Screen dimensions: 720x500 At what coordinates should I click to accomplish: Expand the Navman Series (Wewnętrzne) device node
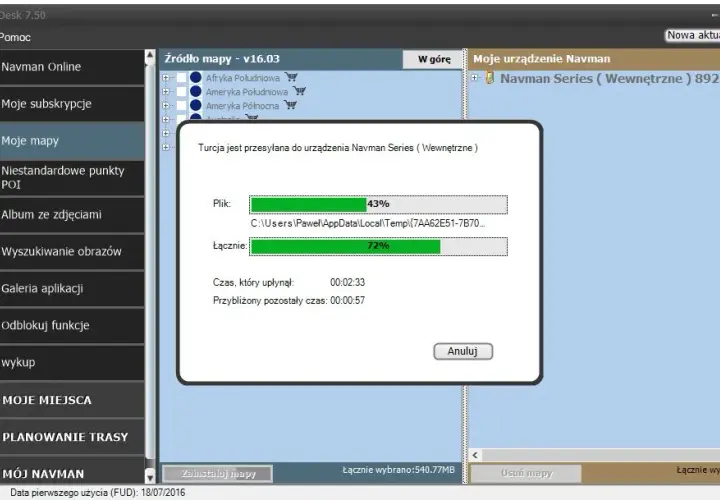475,78
